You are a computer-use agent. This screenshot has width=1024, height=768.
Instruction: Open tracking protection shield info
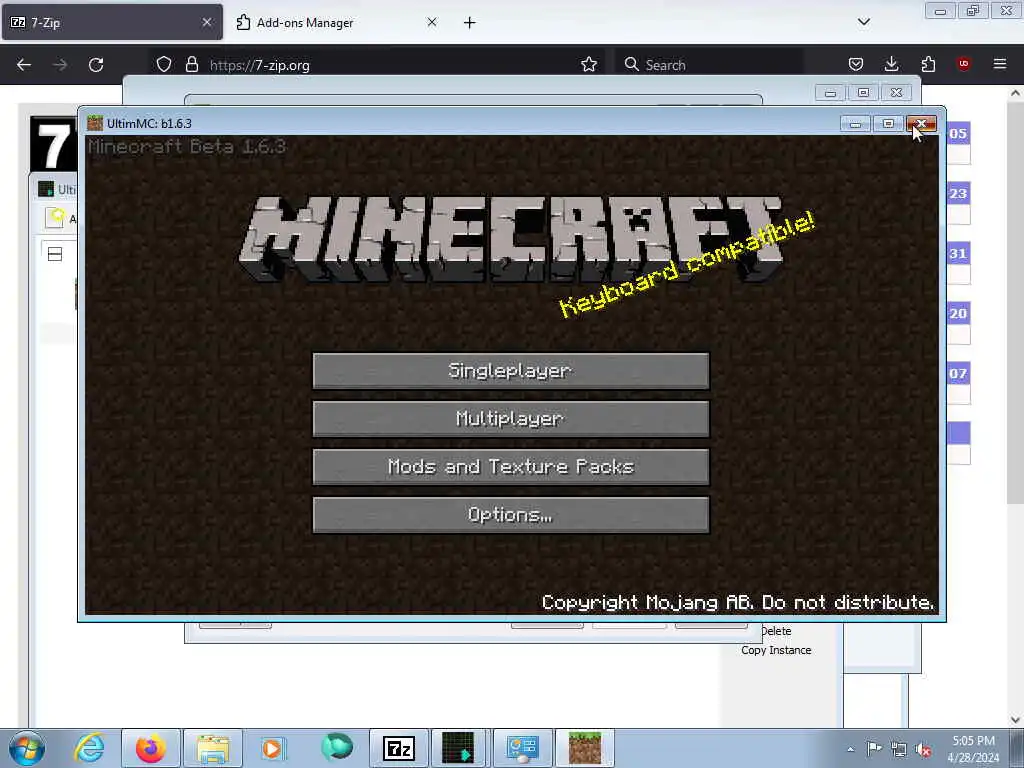pos(164,65)
